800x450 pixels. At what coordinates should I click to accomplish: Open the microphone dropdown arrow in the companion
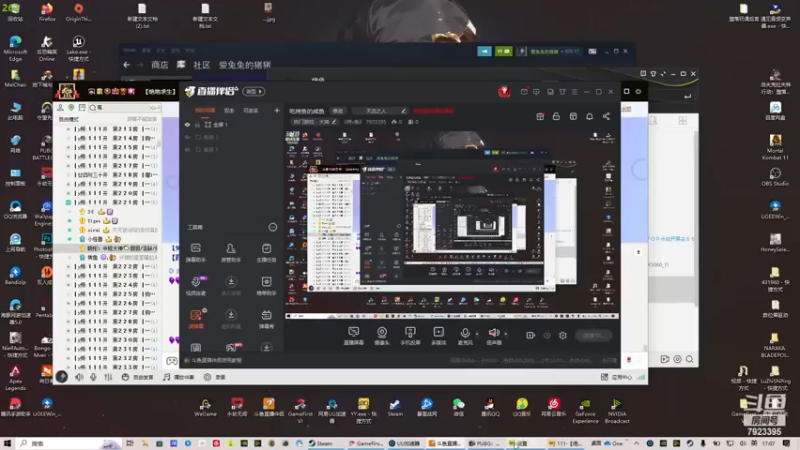[x=477, y=334]
